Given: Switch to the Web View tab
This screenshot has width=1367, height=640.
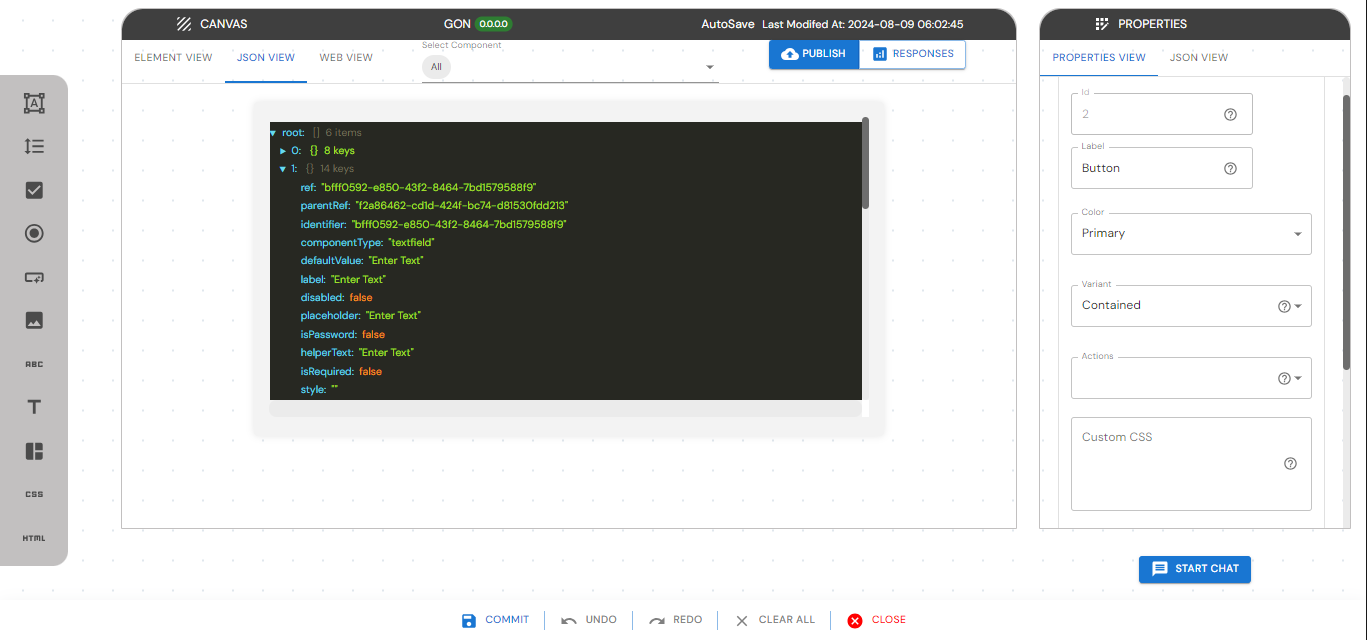Looking at the screenshot, I should (346, 58).
